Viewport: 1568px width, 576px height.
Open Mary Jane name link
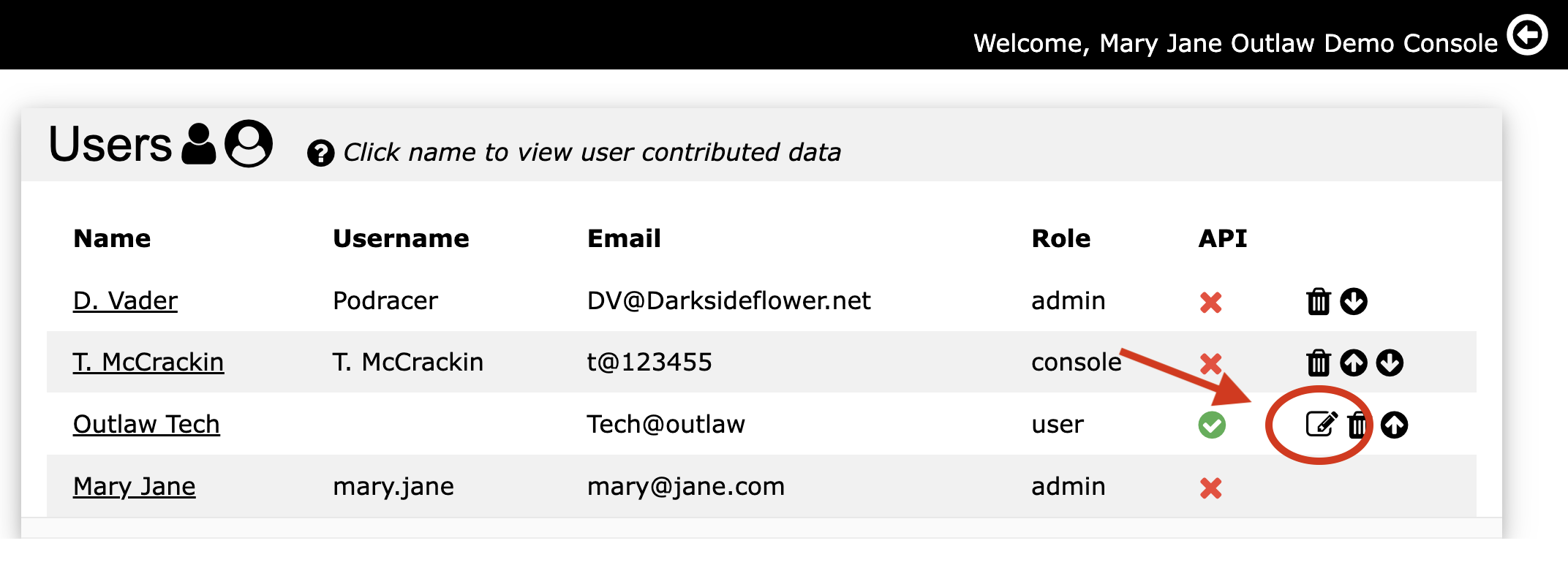pyautogui.click(x=135, y=486)
